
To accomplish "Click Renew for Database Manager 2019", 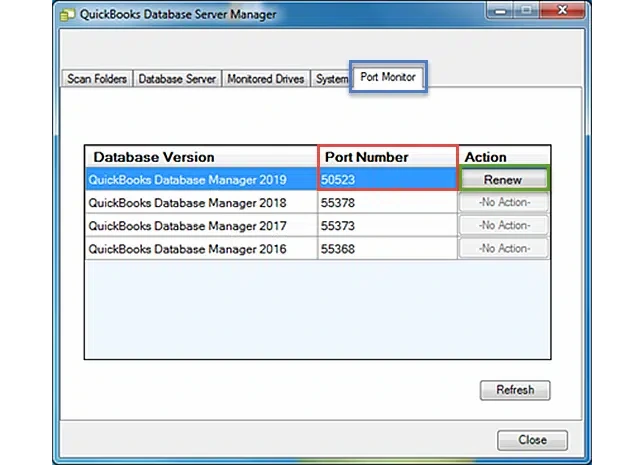I will tap(503, 179).
